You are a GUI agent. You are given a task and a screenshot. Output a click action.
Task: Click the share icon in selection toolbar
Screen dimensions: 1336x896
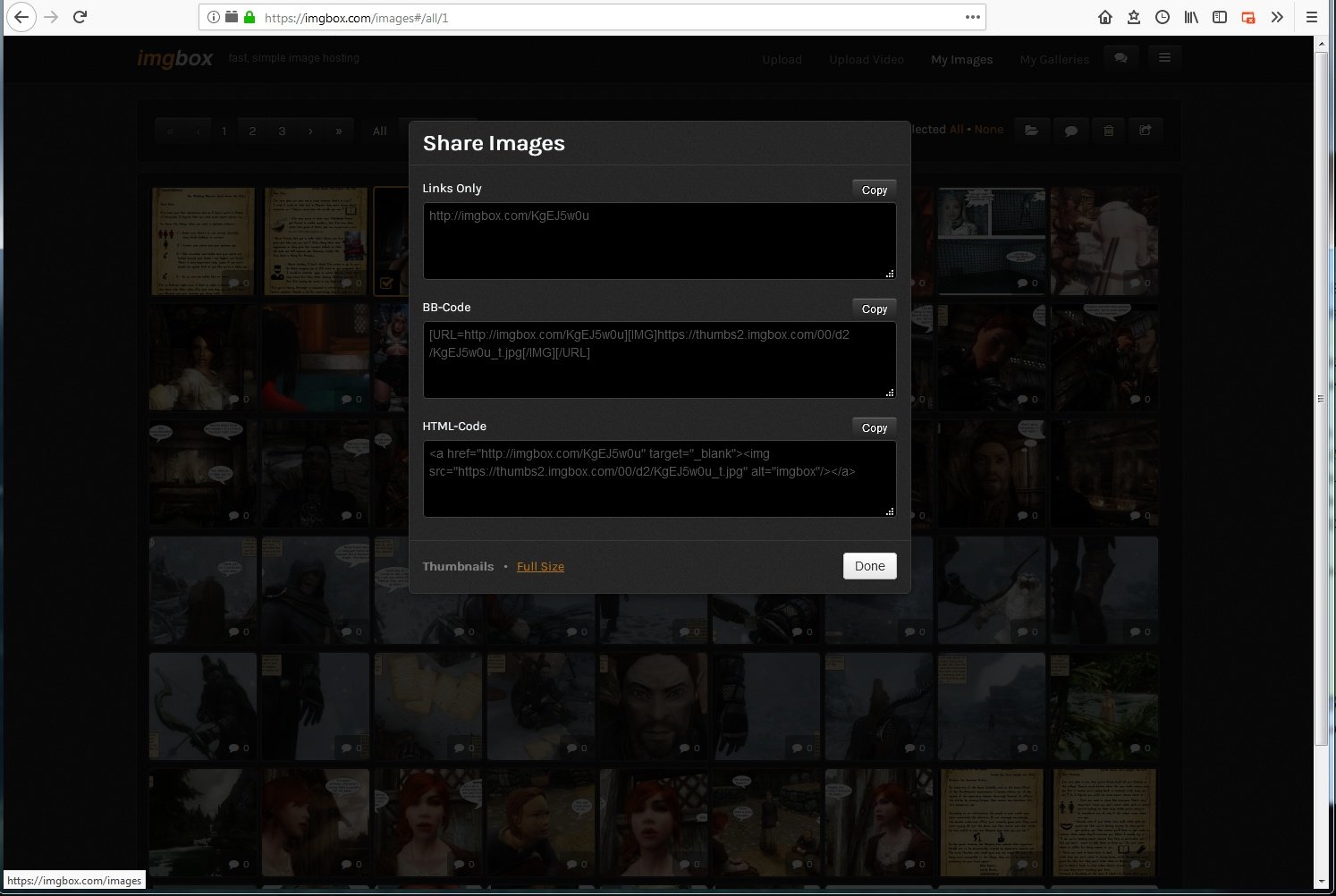(x=1146, y=131)
